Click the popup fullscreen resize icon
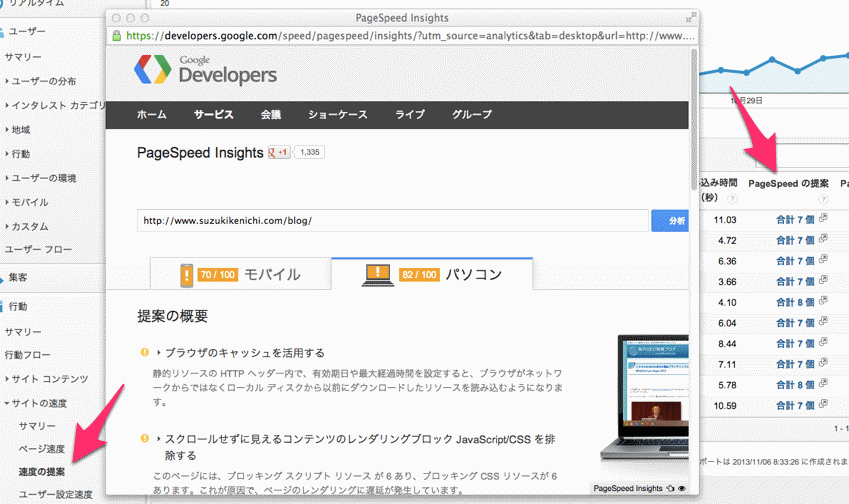849x504 pixels. pyautogui.click(x=690, y=18)
